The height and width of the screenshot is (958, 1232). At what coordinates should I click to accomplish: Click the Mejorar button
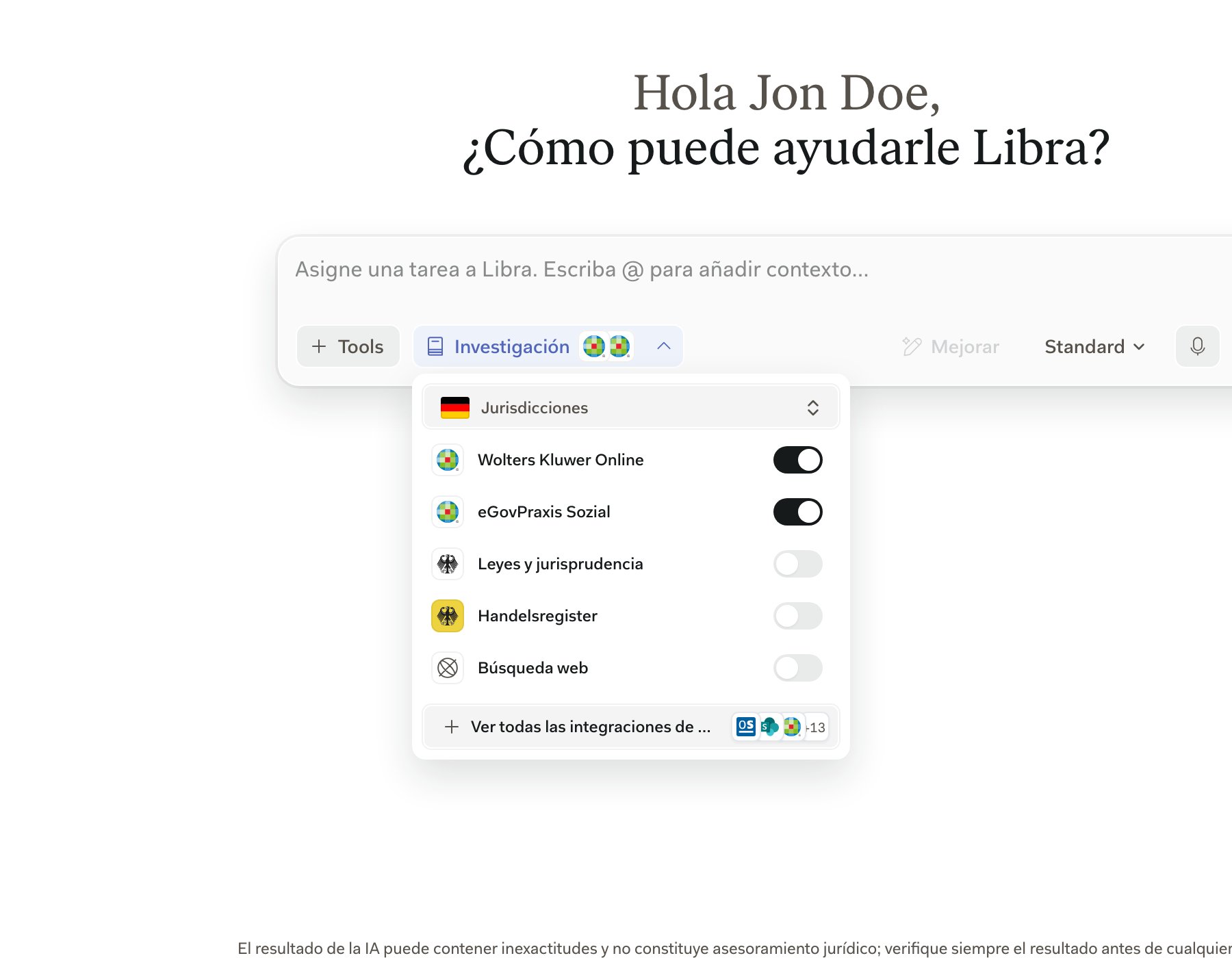(951, 346)
